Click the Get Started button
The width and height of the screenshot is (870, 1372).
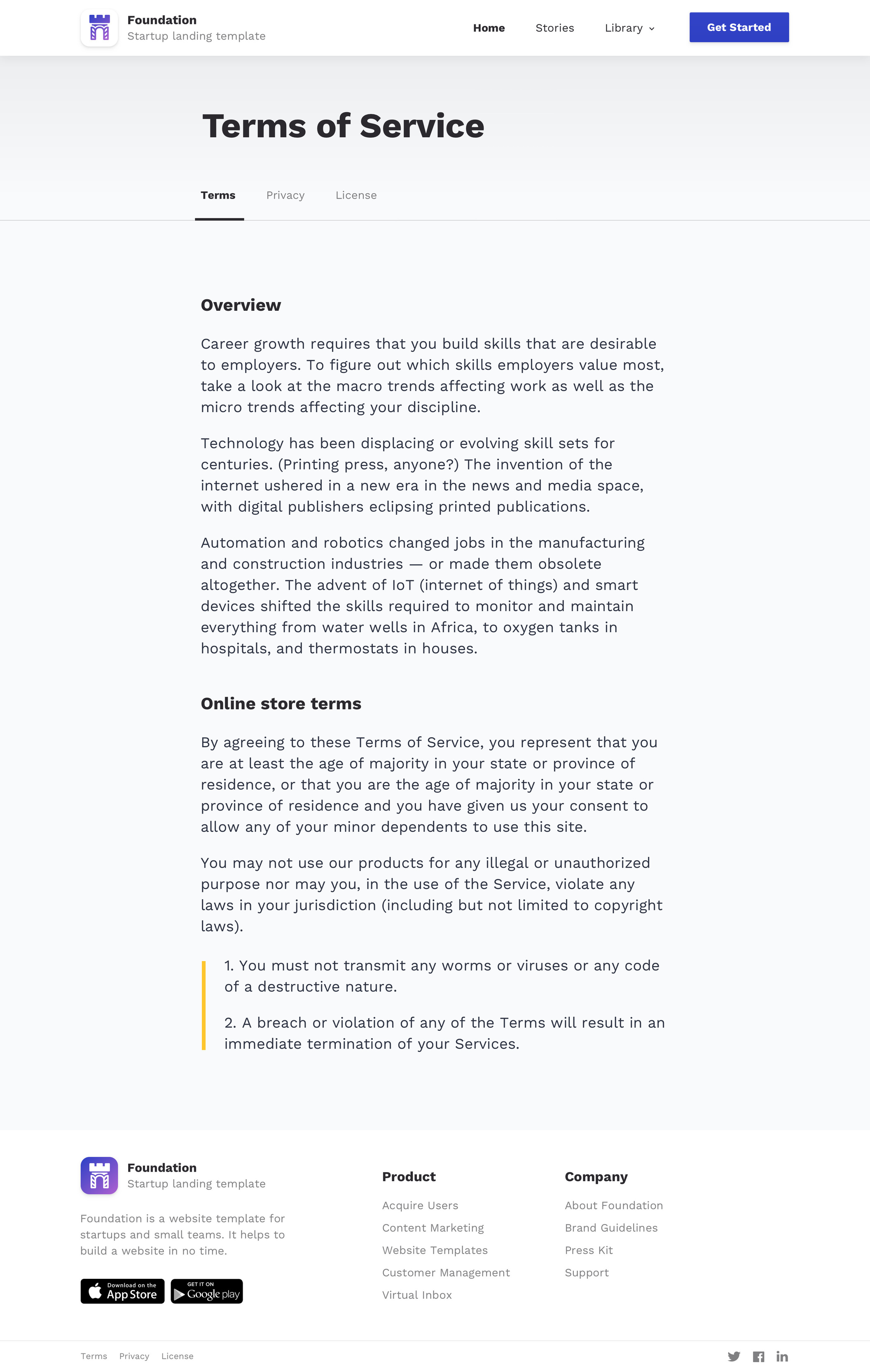[x=738, y=27]
